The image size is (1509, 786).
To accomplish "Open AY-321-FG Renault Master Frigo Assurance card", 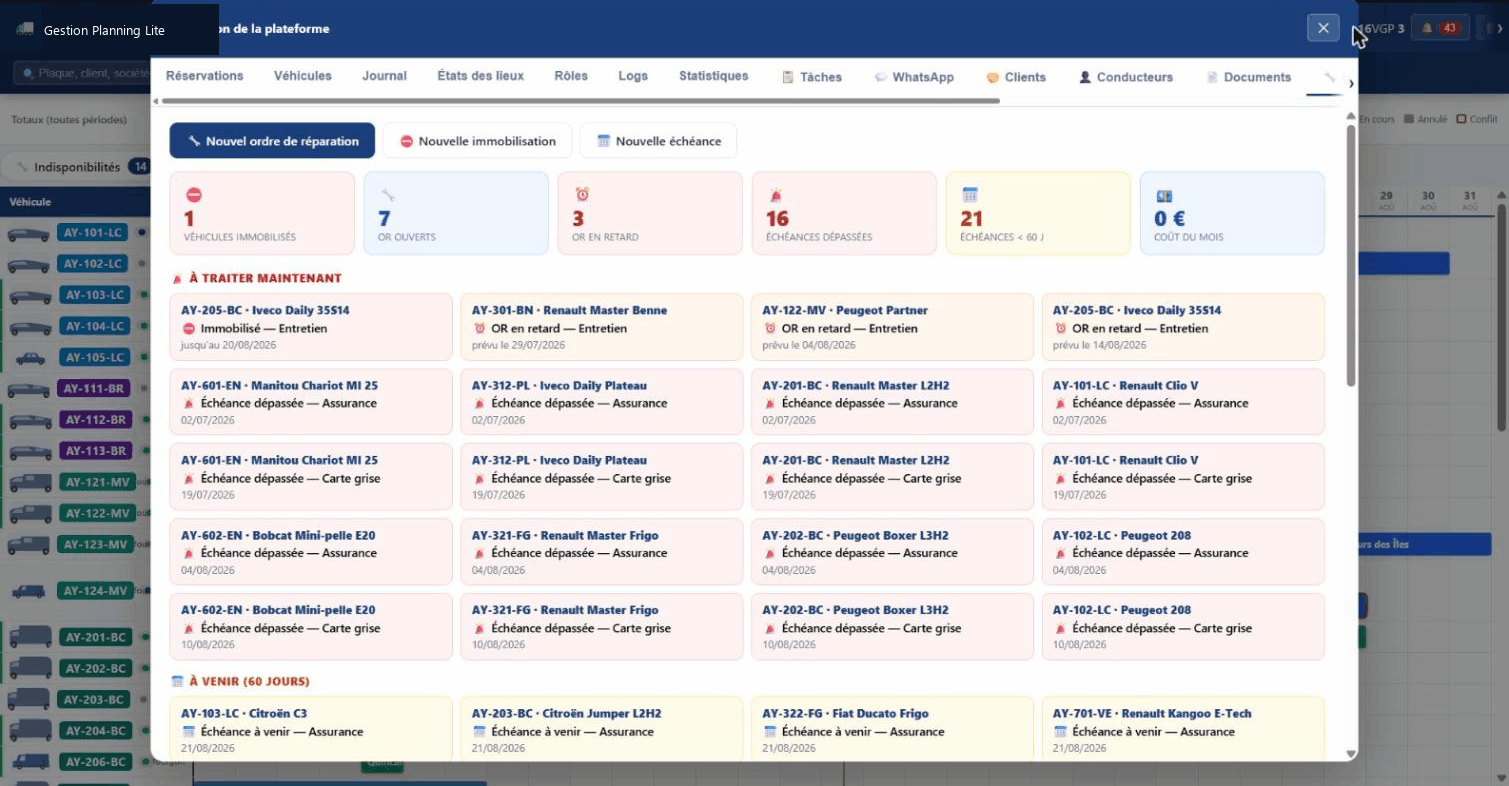I will tap(602, 552).
